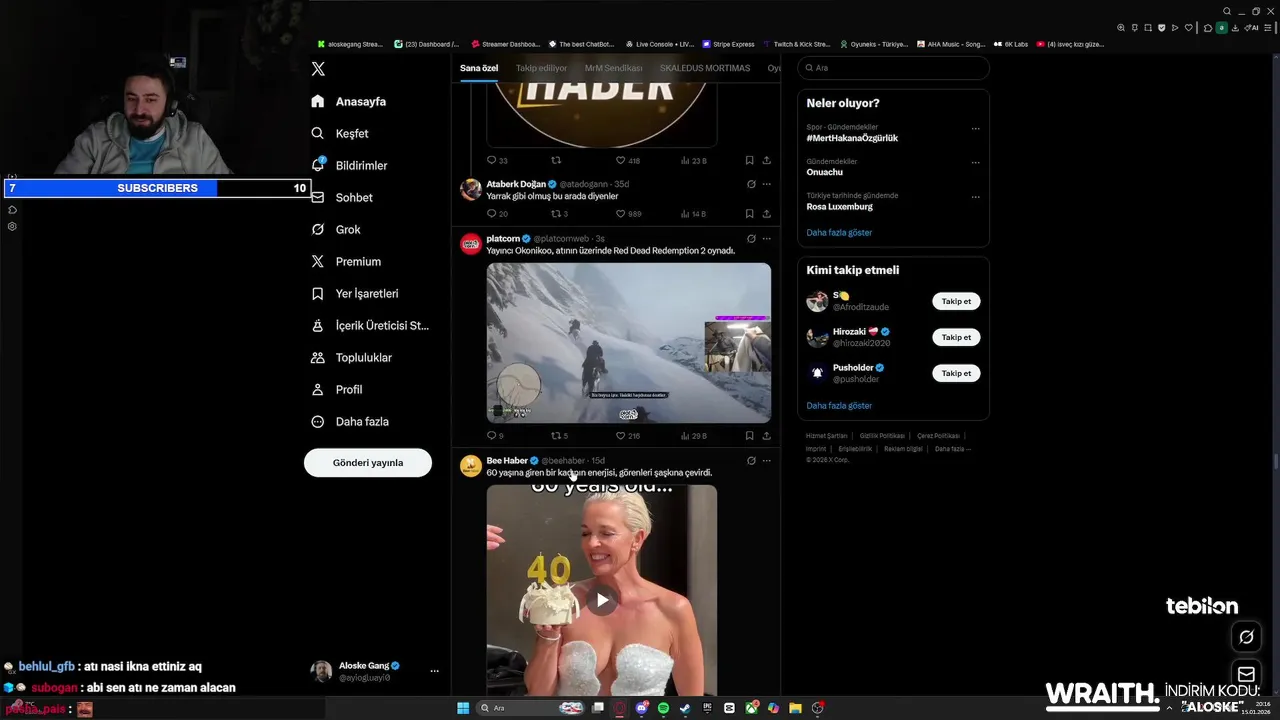Open Steam from taskbar
This screenshot has width=1280, height=720.
[x=685, y=708]
